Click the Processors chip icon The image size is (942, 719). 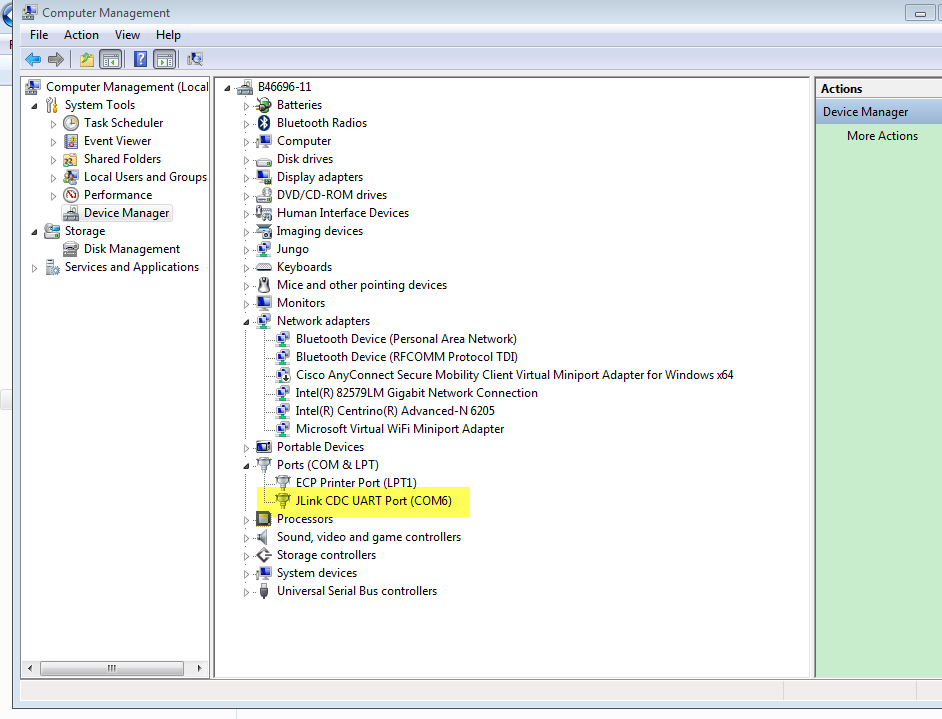tap(263, 518)
